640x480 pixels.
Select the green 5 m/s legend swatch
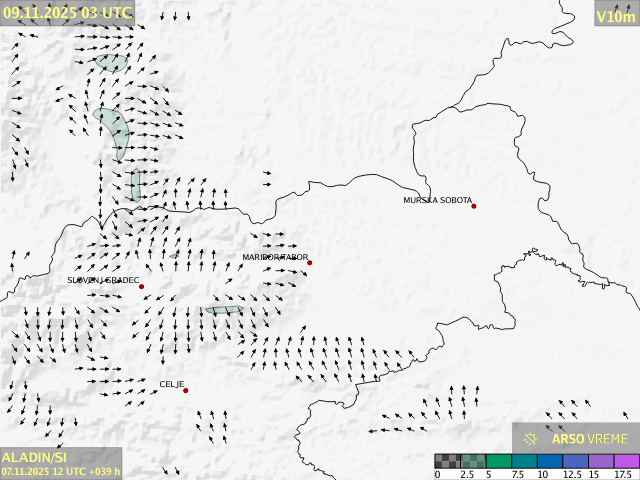click(499, 461)
